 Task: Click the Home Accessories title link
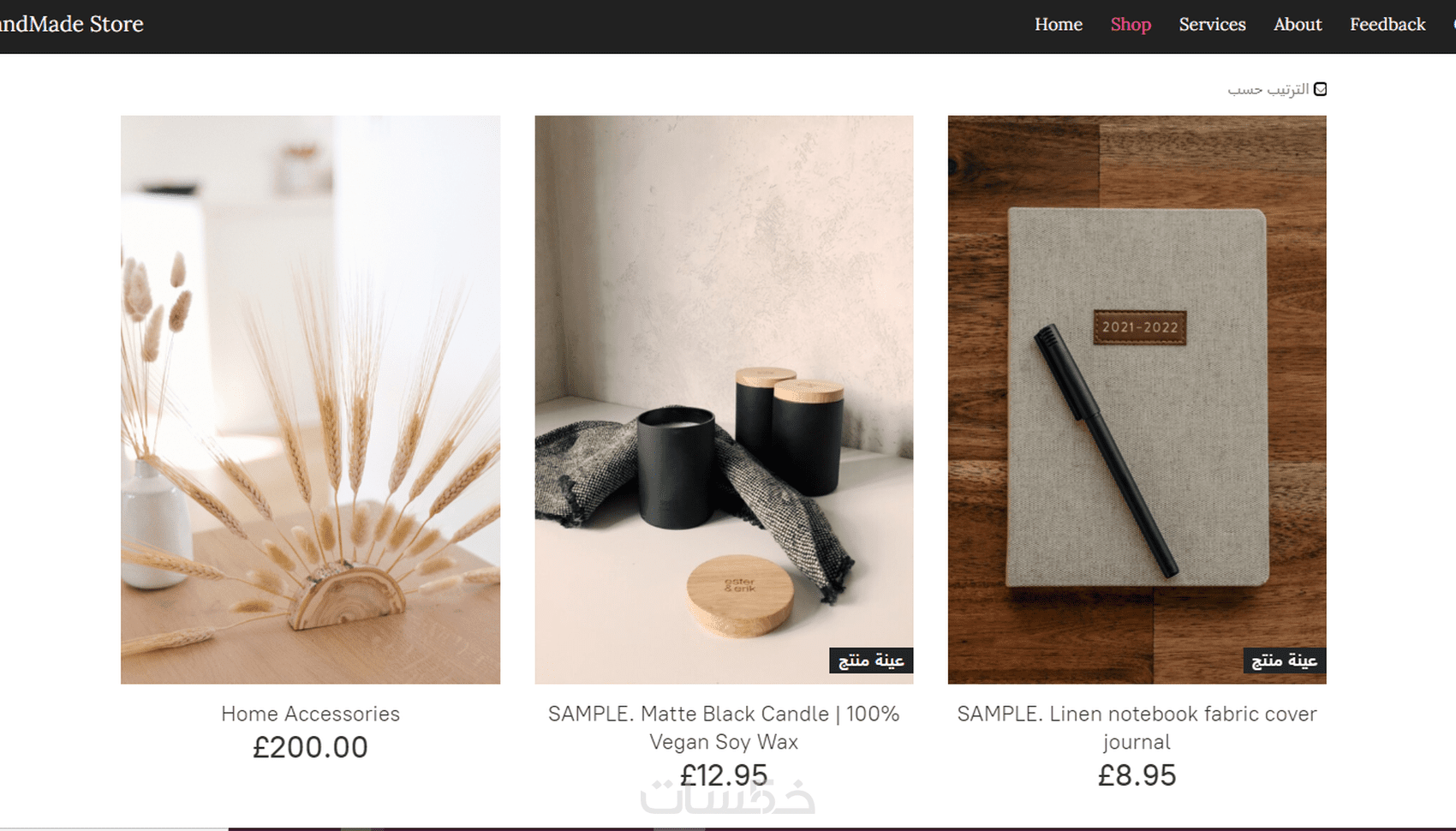click(310, 714)
